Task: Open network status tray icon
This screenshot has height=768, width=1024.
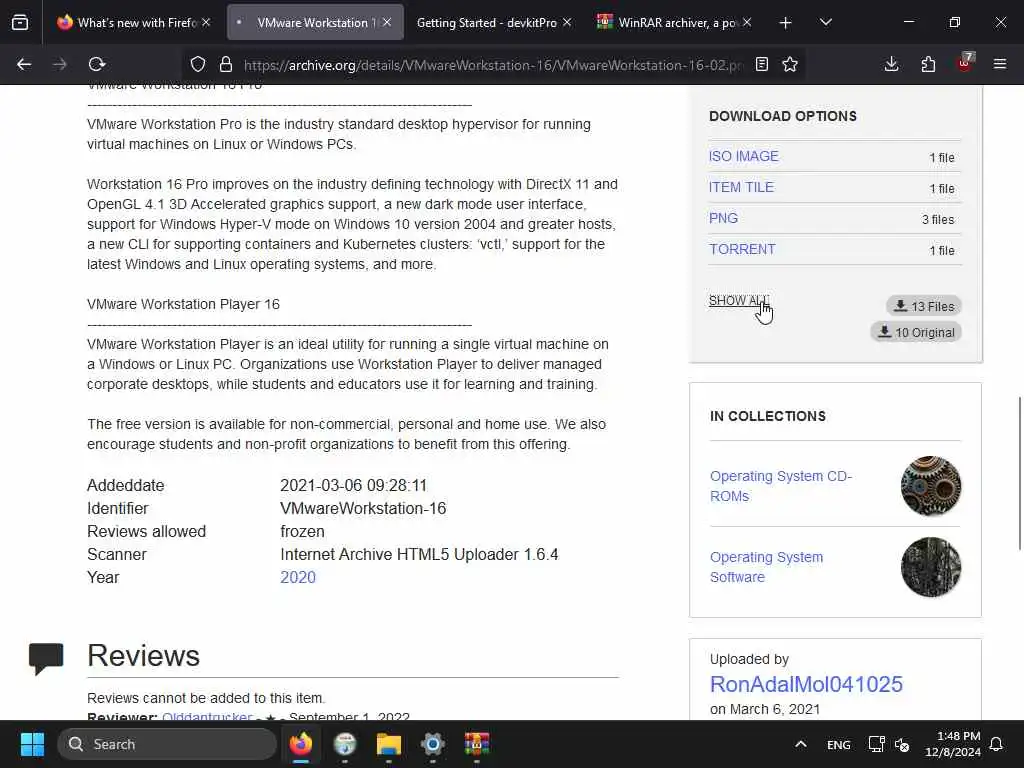Action: (x=876, y=744)
